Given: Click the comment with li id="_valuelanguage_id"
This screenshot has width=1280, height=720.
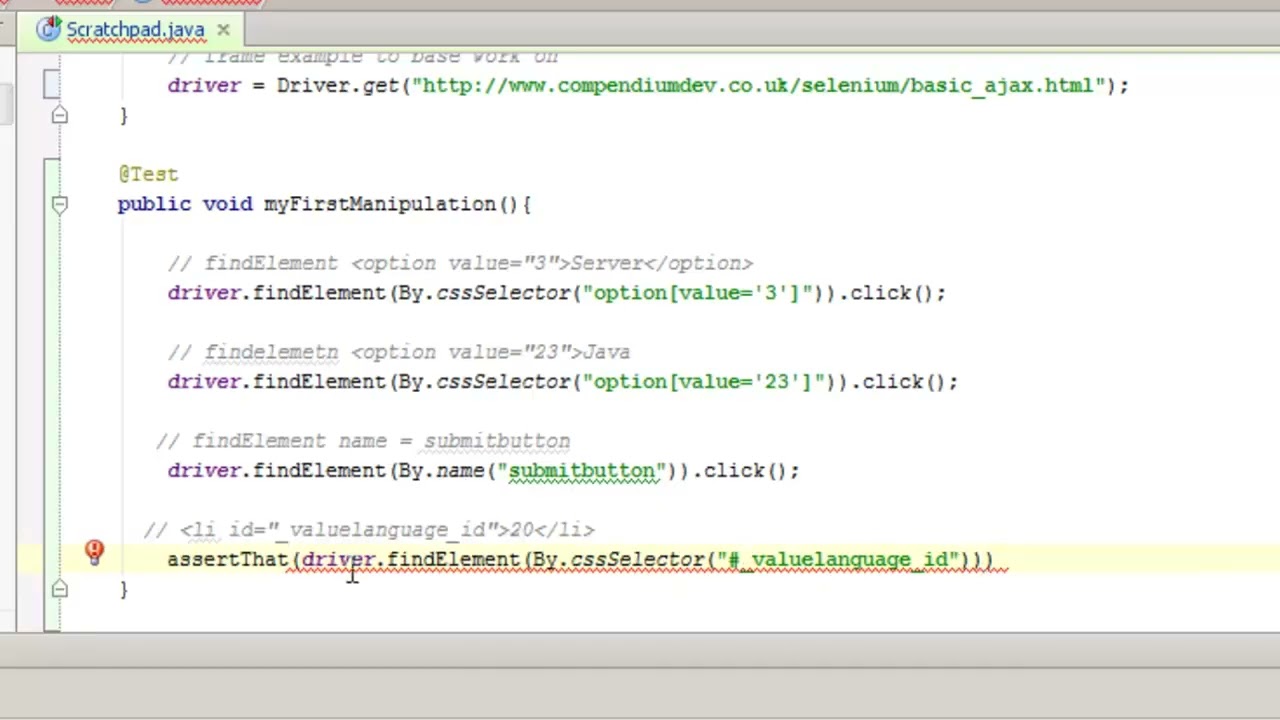Looking at the screenshot, I should 369,530.
